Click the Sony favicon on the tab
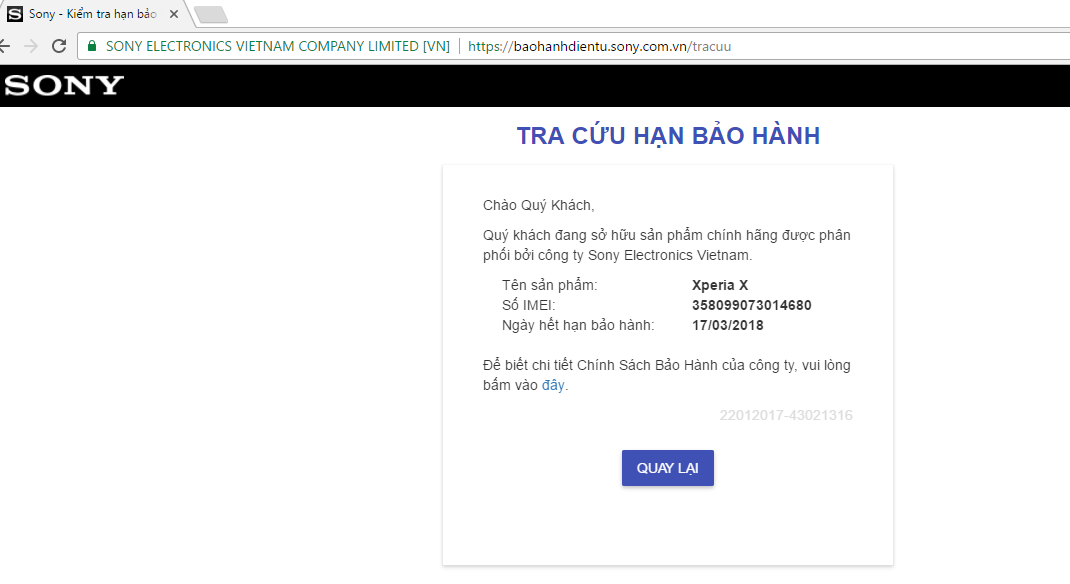Viewport: 1070px width, 584px height. [14, 14]
